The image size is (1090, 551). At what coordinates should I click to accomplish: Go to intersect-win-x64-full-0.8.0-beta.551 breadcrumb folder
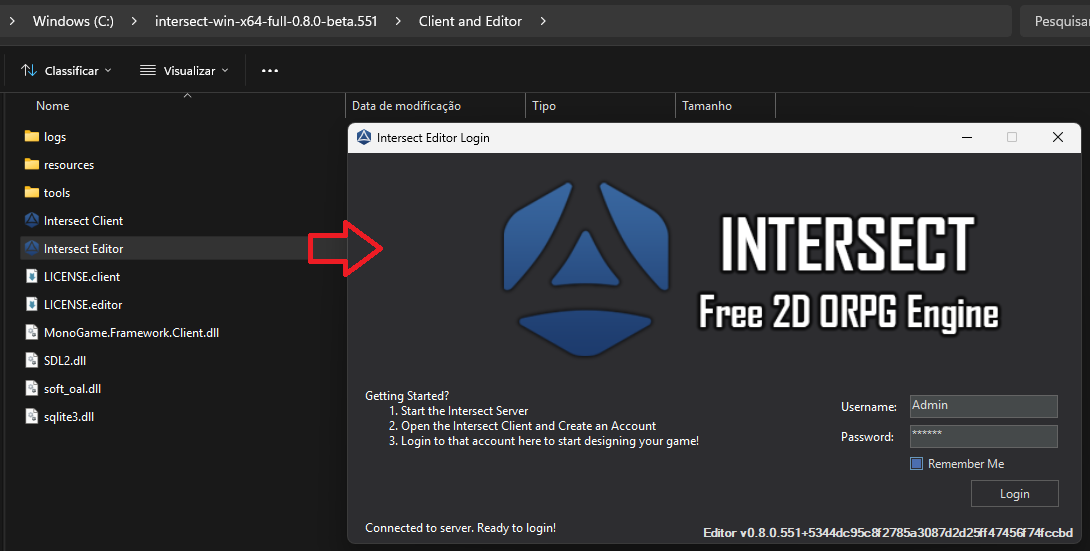pyautogui.click(x=266, y=22)
